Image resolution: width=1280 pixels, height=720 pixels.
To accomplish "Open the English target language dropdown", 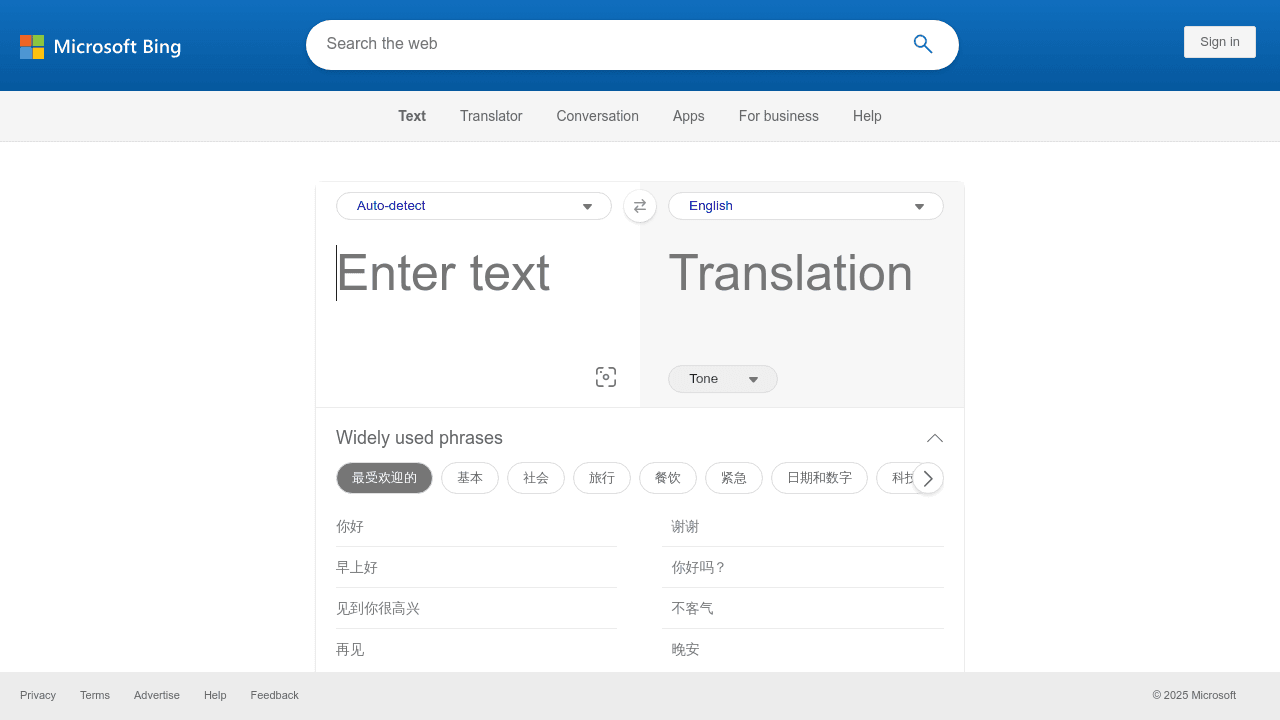I will 805,206.
